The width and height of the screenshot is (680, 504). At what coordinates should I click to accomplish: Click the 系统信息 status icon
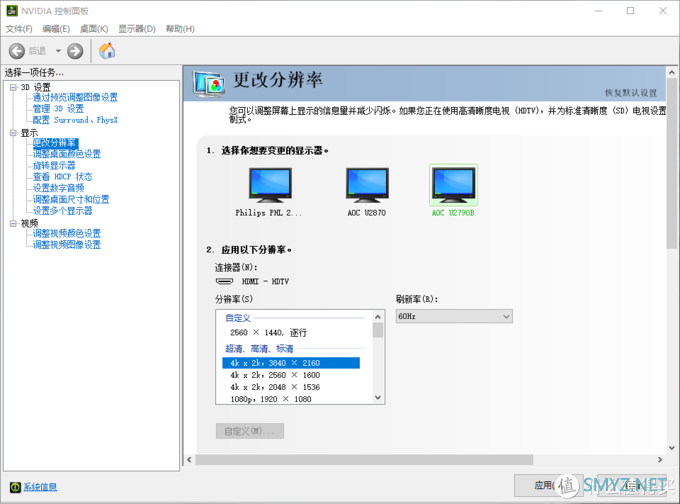click(x=15, y=487)
